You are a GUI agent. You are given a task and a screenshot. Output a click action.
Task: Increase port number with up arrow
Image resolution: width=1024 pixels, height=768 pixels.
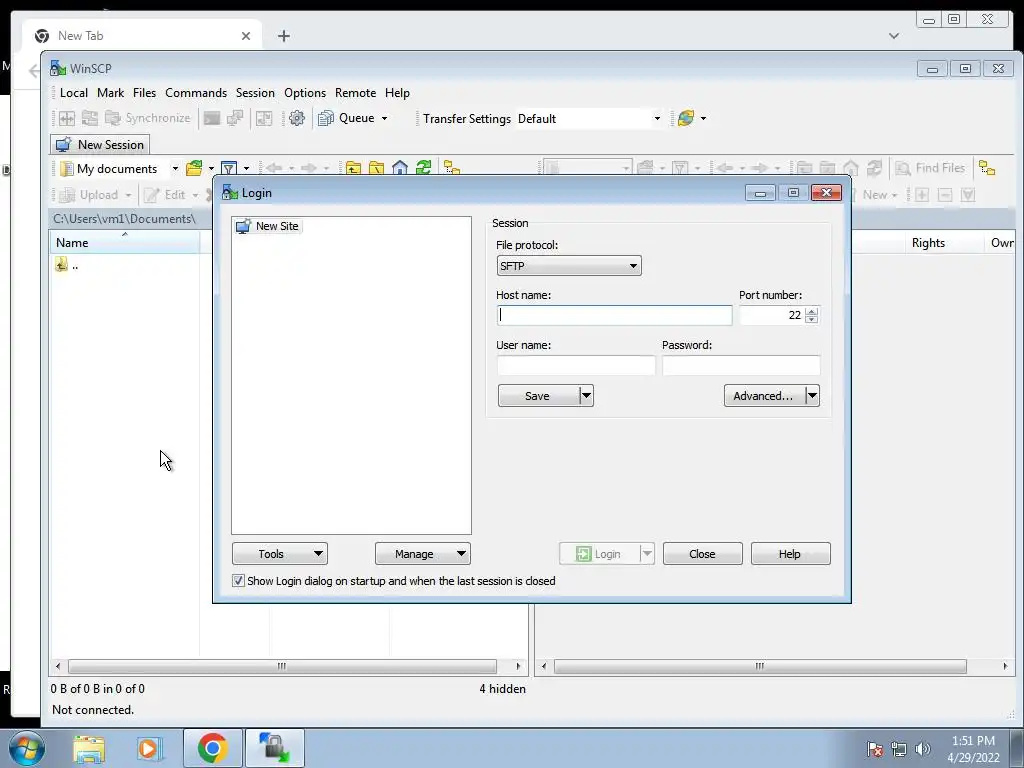click(811, 311)
